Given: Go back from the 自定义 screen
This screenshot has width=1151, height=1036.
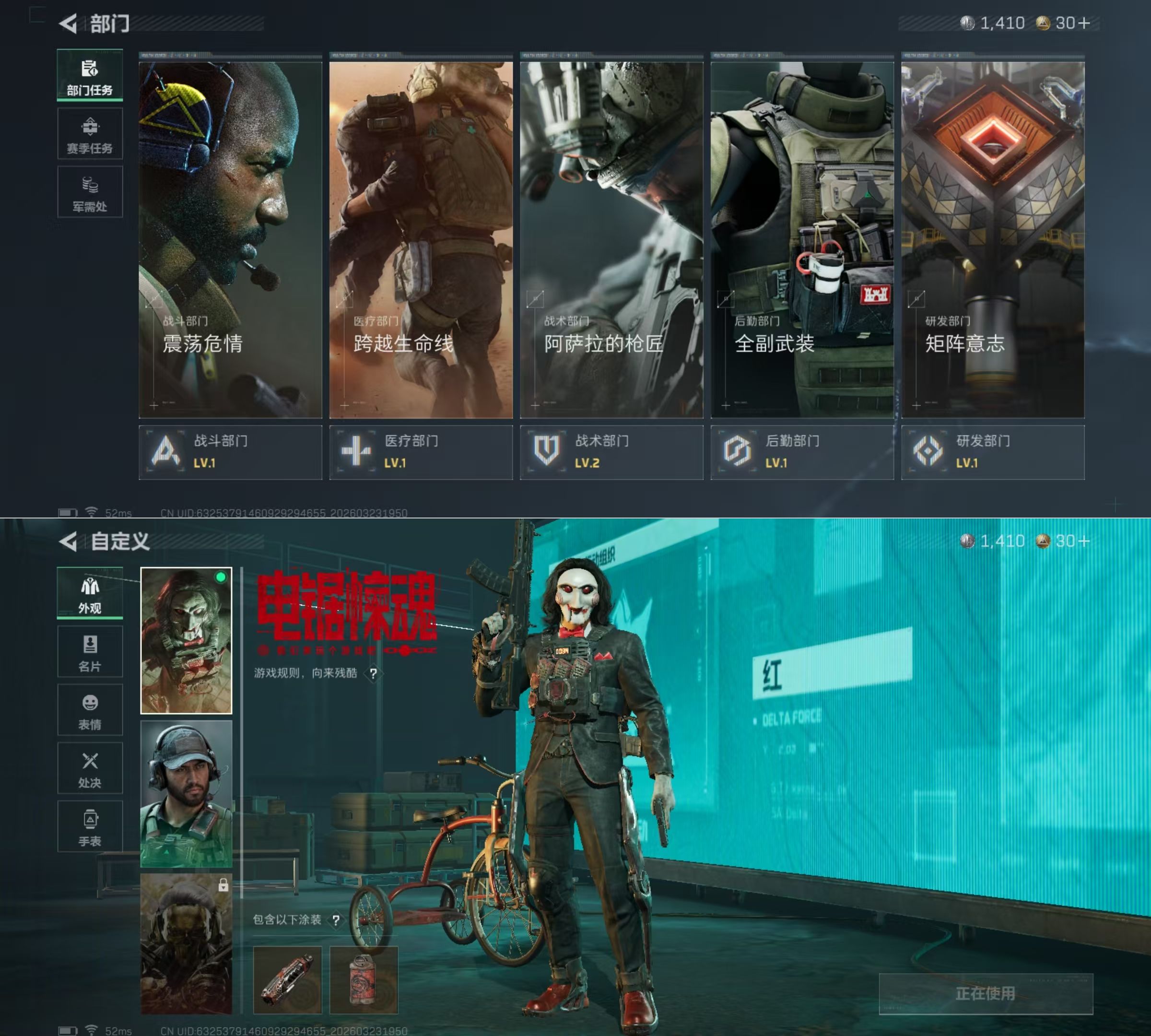Looking at the screenshot, I should tap(68, 542).
